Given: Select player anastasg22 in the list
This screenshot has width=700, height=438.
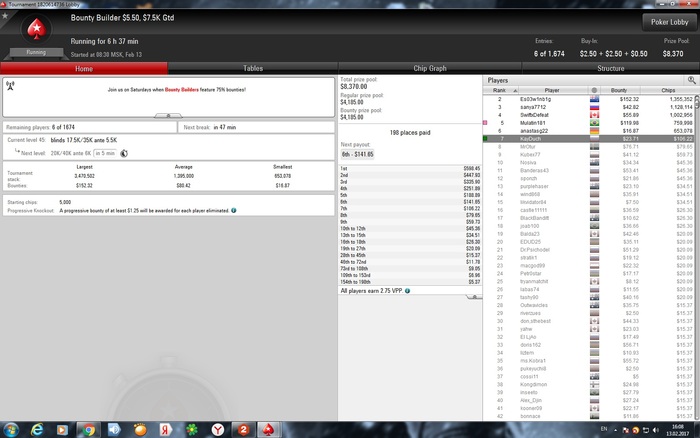Looking at the screenshot, I should click(588, 131).
